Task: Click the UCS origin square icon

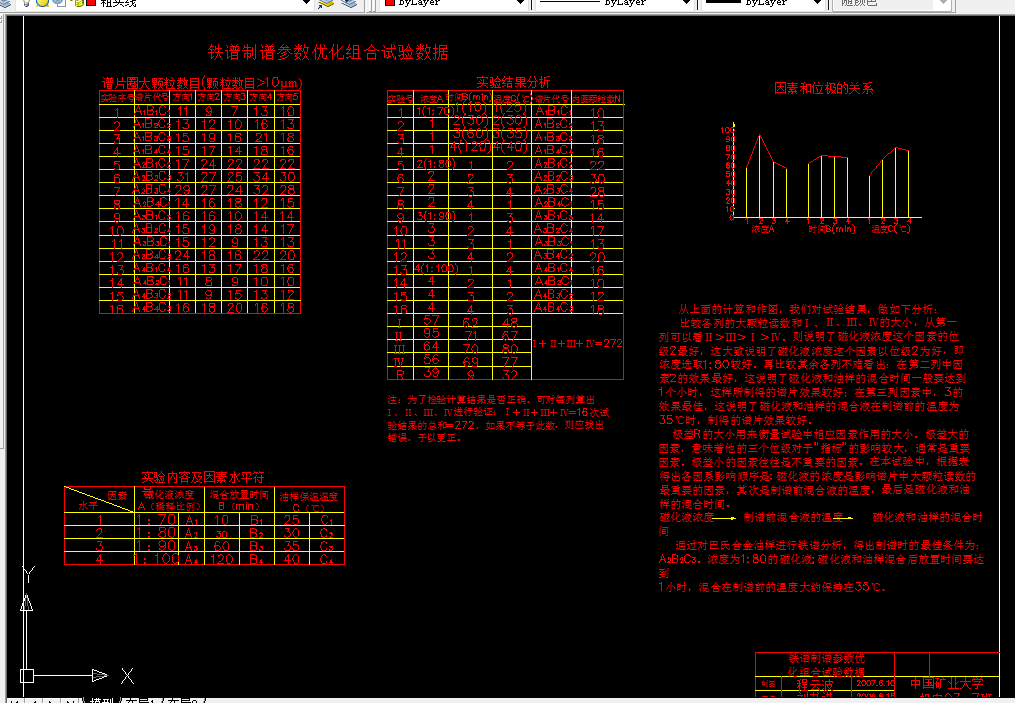Action: 27,676
